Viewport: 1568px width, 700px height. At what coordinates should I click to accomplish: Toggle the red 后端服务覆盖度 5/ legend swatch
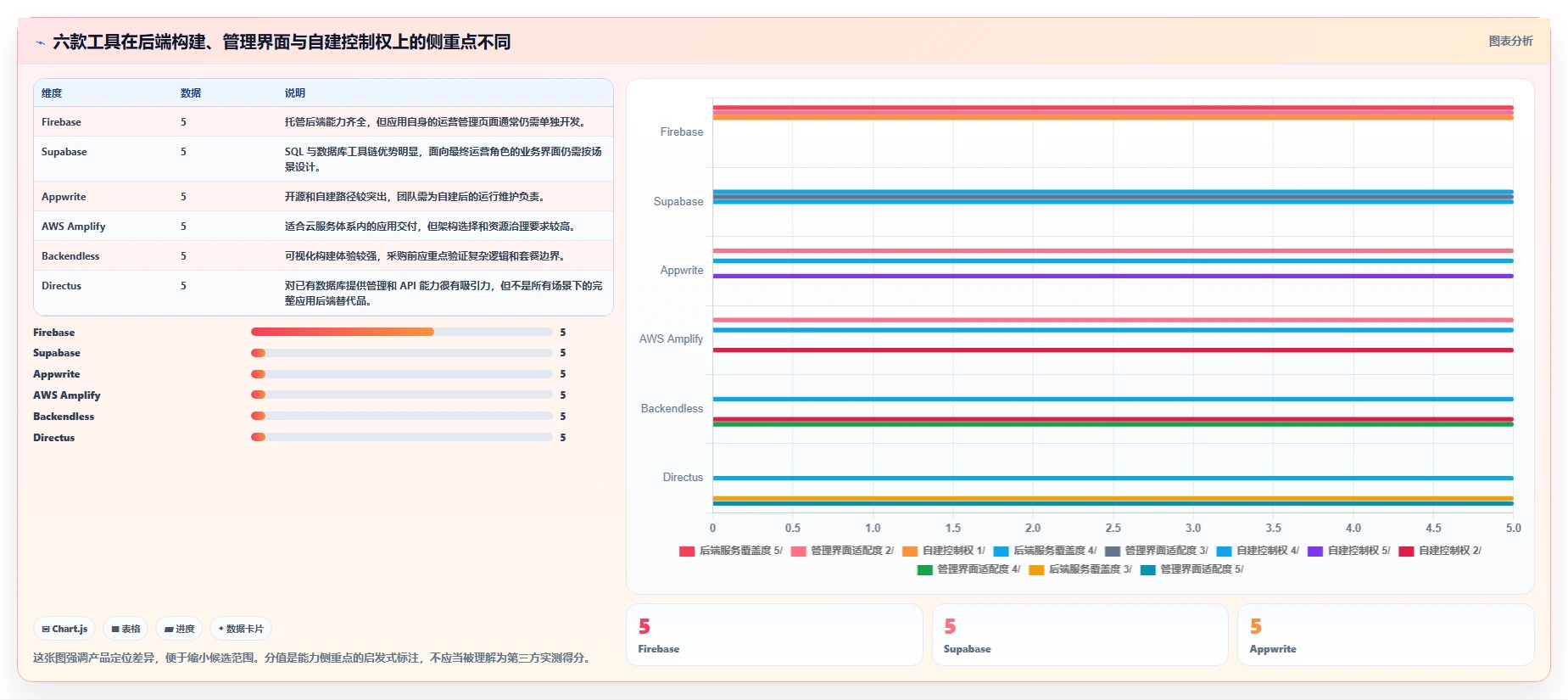(687, 552)
